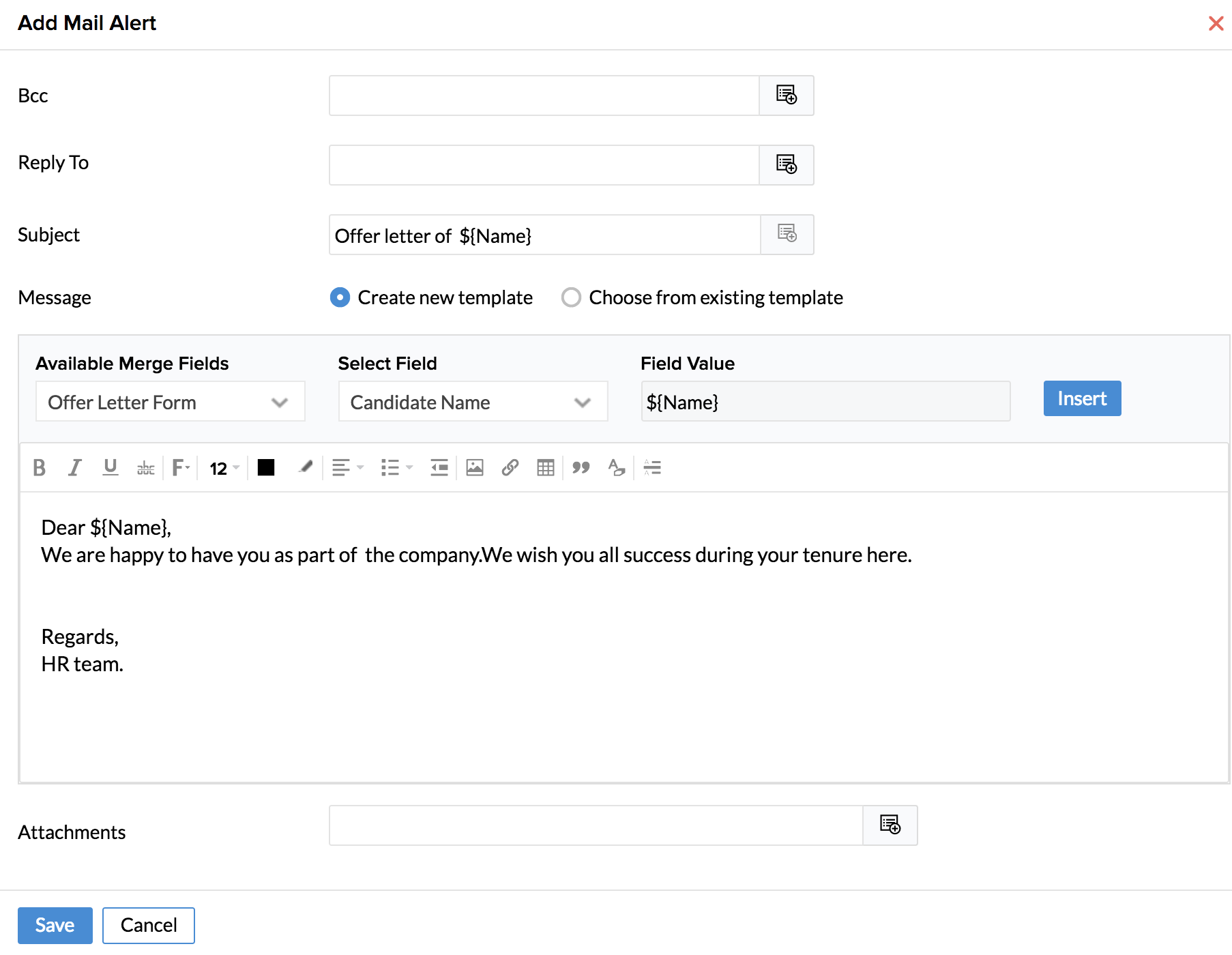
Task: Click the text highlight marker icon
Action: [x=305, y=468]
